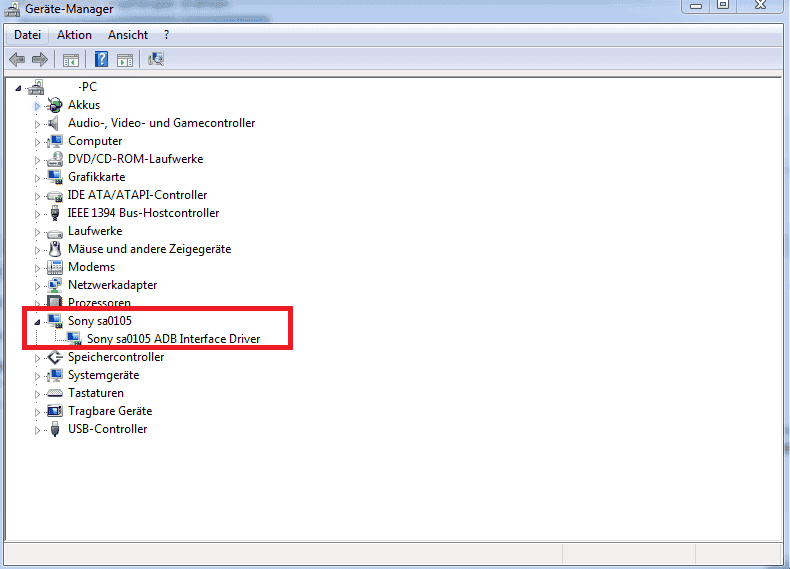
Task: Click the show/hide action pane icon
Action: 125,60
